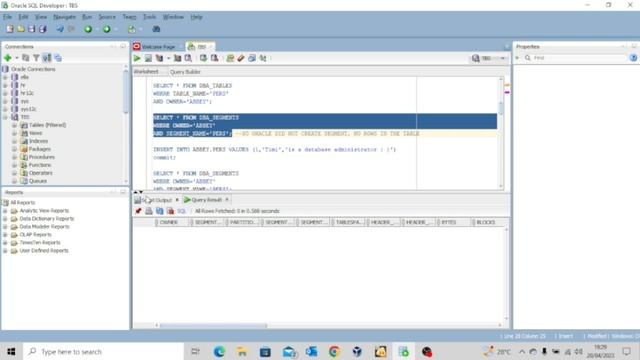Screen dimensions: 640x360
Task: Close the Query Result tab
Action: (227, 200)
